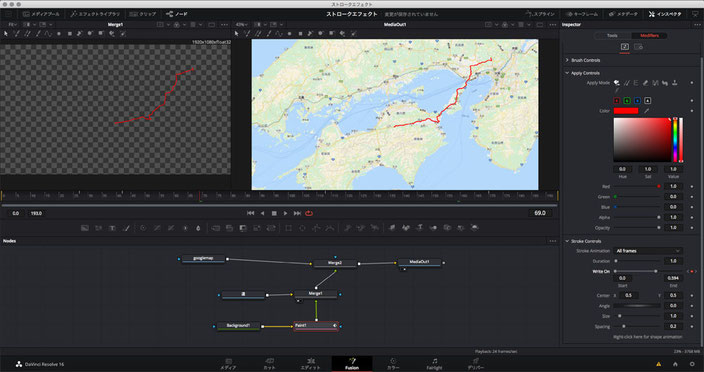The image size is (704, 372).
Task: Select the Smear apply mode icon
Action: click(665, 83)
